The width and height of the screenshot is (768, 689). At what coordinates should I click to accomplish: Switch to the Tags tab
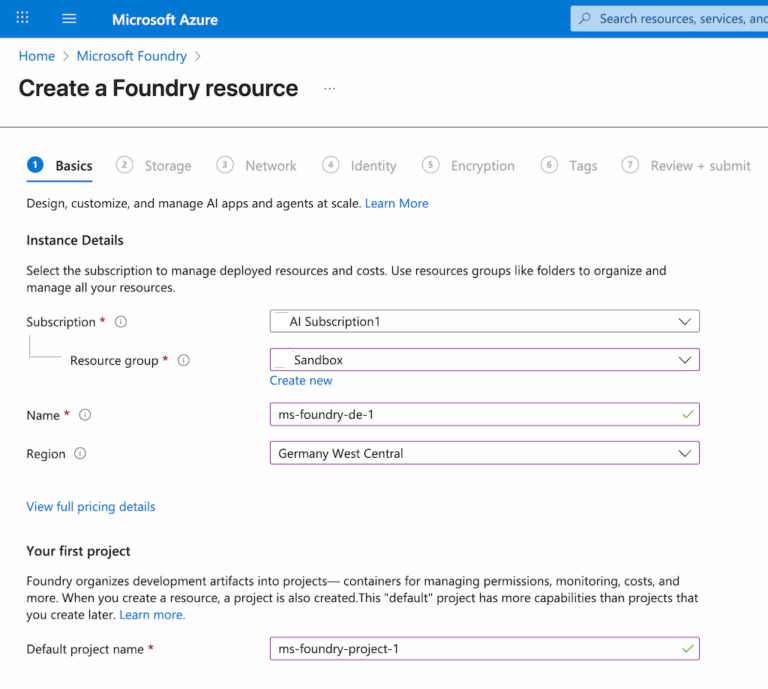tap(583, 166)
